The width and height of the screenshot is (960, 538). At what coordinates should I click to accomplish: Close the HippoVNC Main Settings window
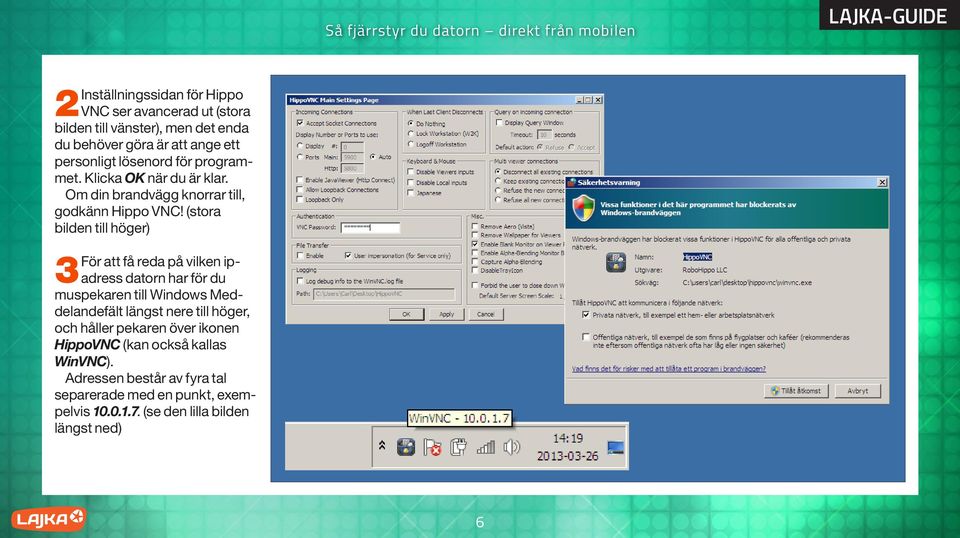point(598,100)
